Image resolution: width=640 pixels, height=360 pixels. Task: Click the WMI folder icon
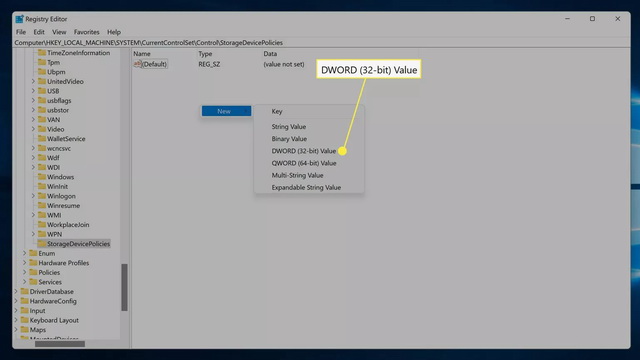click(42, 215)
